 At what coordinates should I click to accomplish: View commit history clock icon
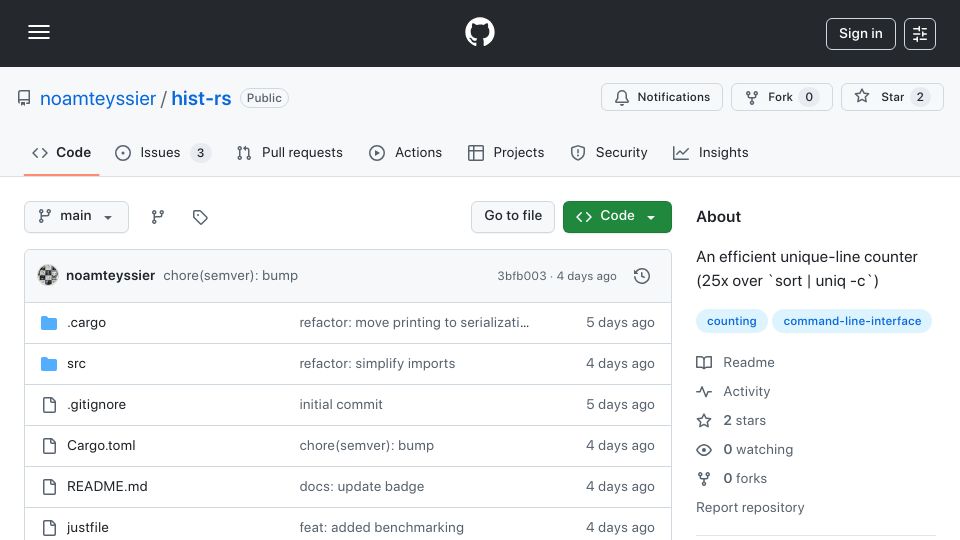pos(642,276)
